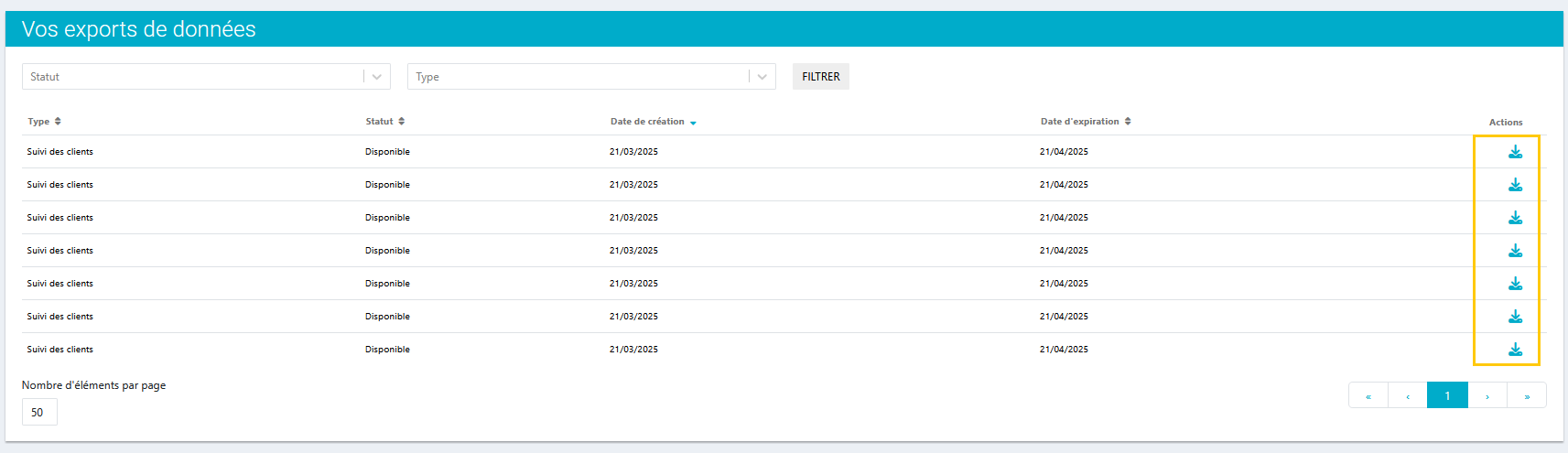Viewport: 1568px width, 453px height.
Task: Download the second row export file
Action: [x=1515, y=185]
